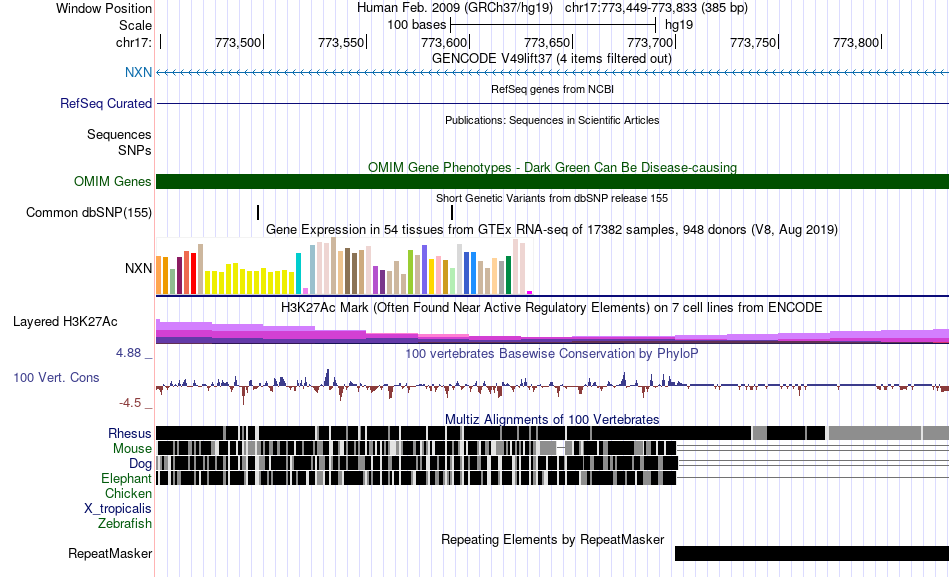Viewport: 950px width, 577px height.
Task: Select the Zebrafish alignment row label
Action: point(125,524)
